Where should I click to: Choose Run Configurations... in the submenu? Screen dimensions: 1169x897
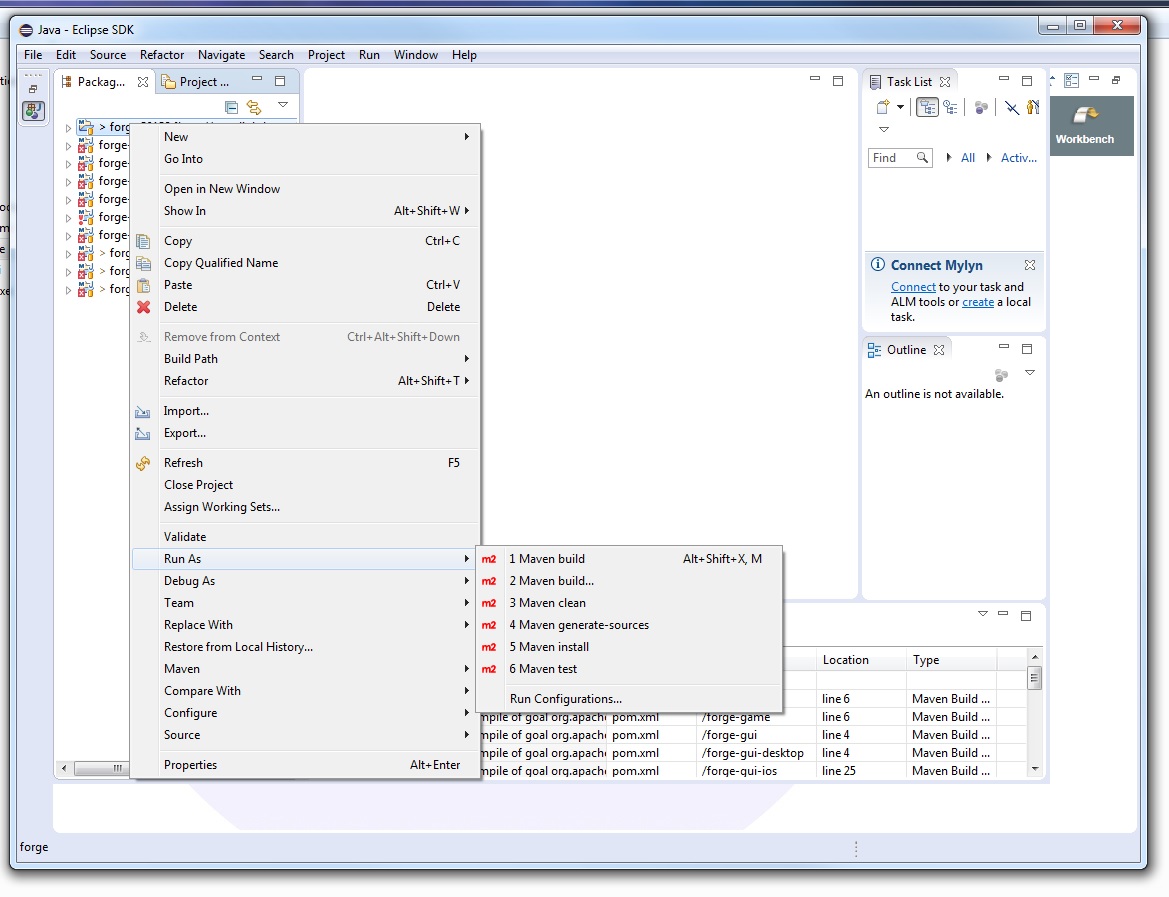tap(565, 699)
